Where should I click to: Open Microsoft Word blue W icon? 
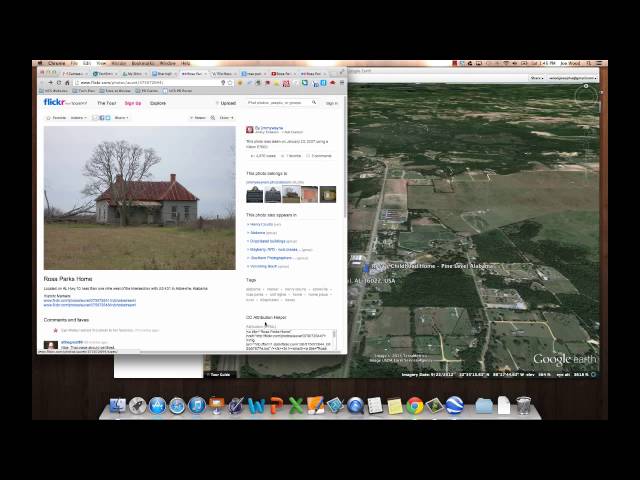(x=256, y=406)
